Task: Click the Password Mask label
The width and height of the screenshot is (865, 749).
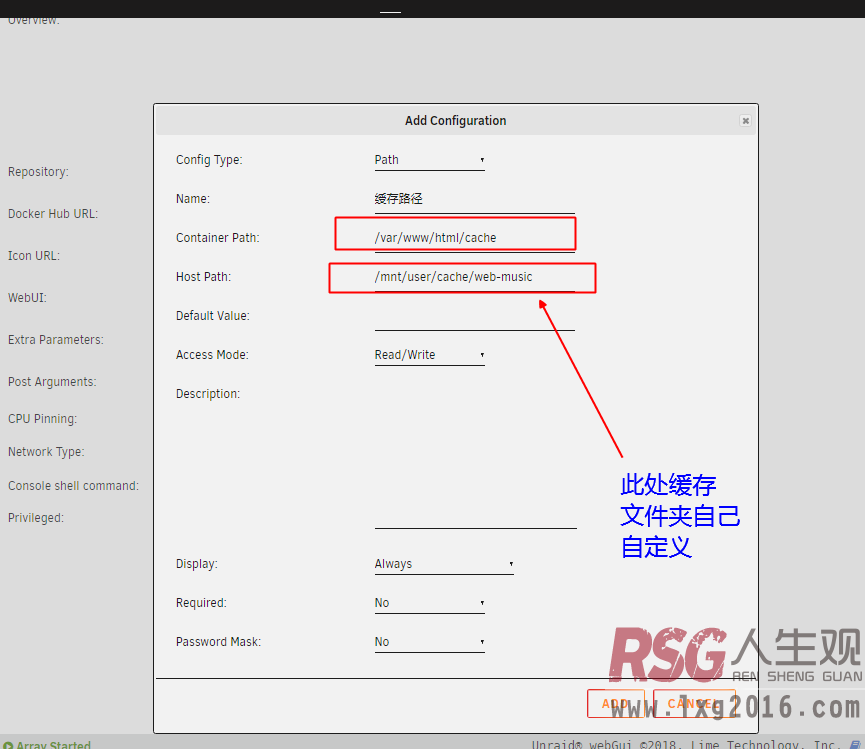Action: click(218, 642)
